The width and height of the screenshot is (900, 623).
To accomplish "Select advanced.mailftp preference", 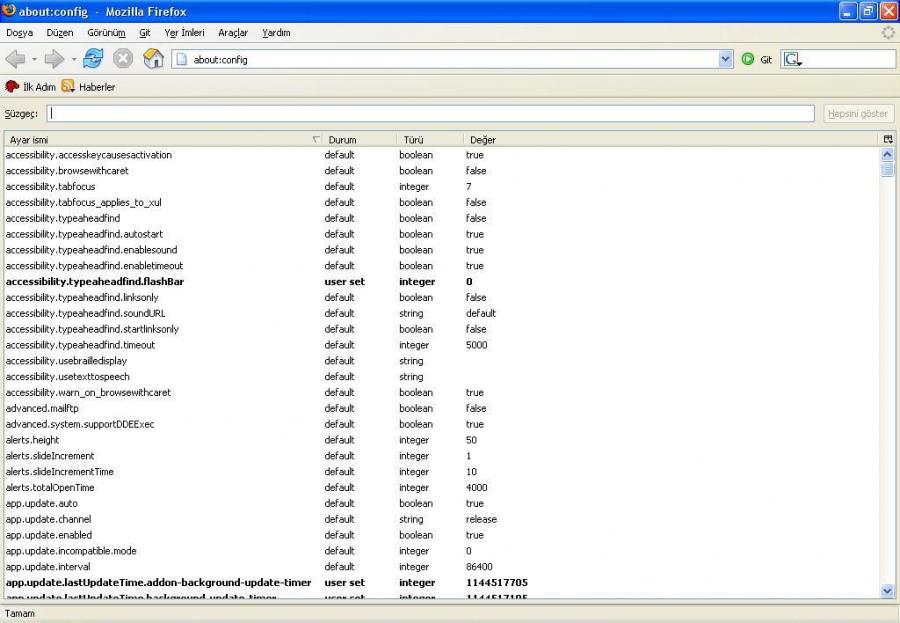I will pos(442,408).
